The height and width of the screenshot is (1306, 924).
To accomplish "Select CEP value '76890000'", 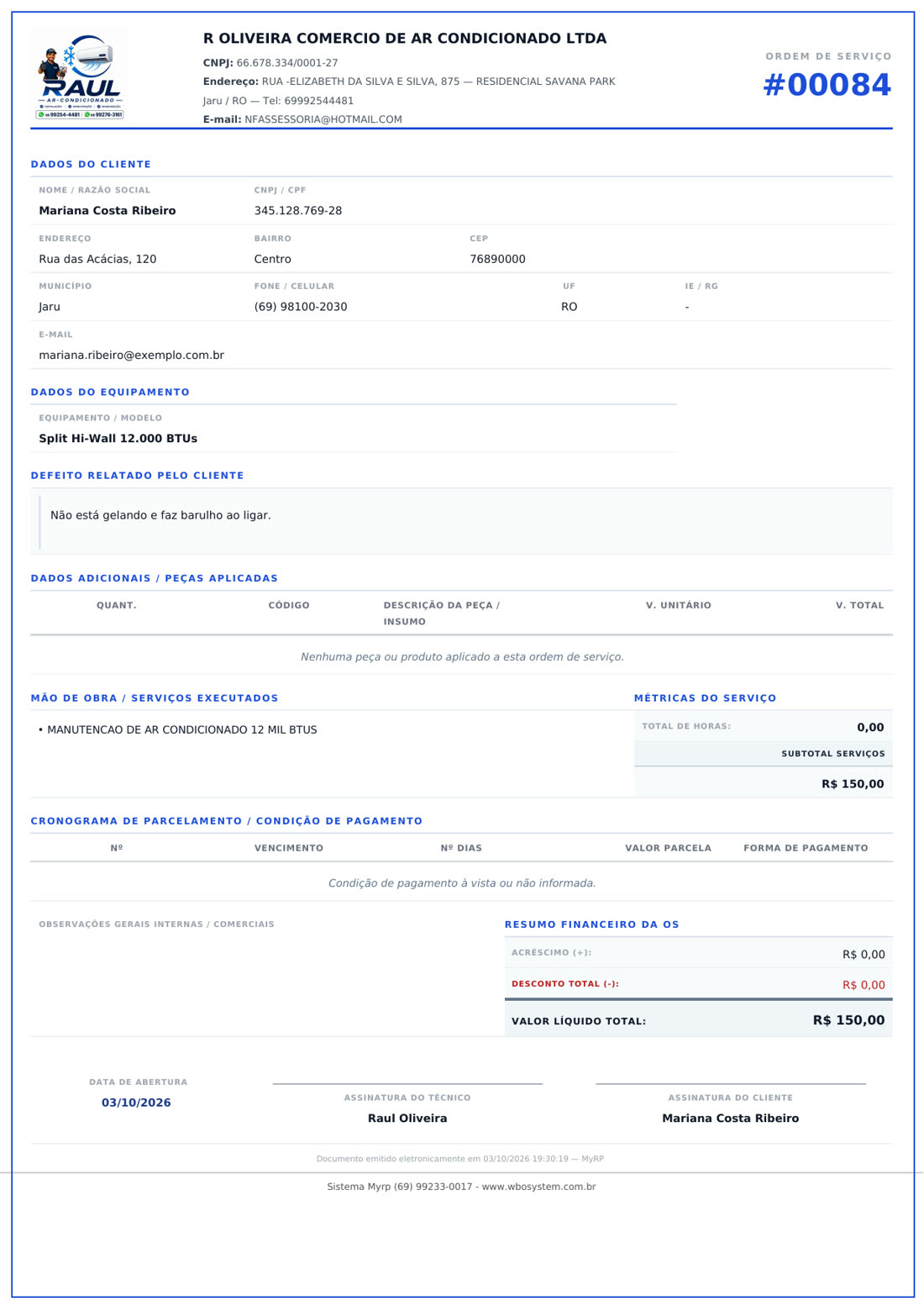I will click(x=497, y=259).
